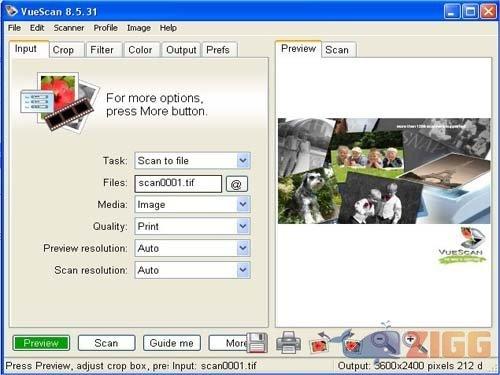Click the rotate right image icon

pyautogui.click(x=351, y=343)
